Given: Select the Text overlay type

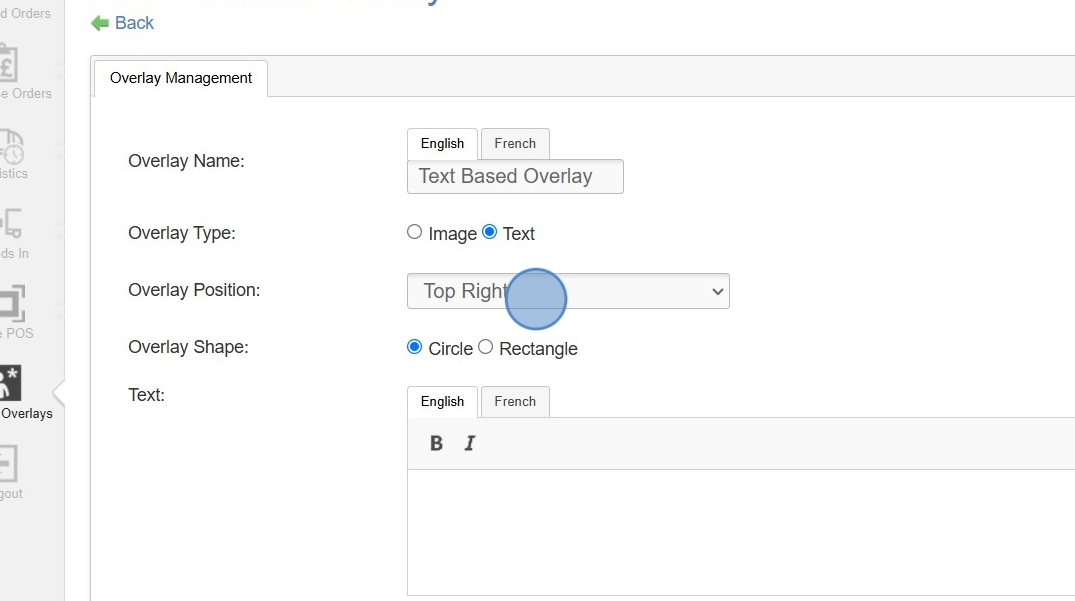Looking at the screenshot, I should tap(489, 232).
